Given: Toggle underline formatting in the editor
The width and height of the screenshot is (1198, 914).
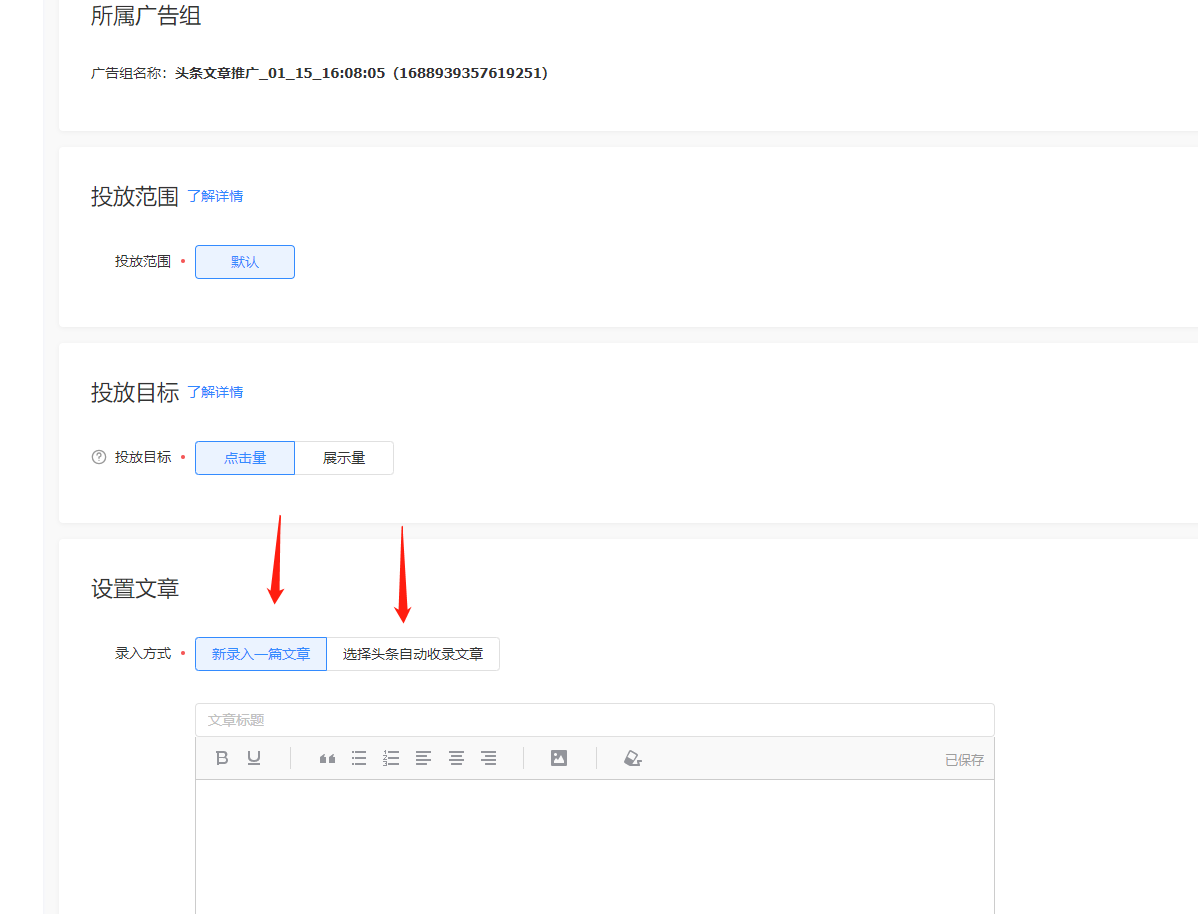Looking at the screenshot, I should (x=254, y=757).
